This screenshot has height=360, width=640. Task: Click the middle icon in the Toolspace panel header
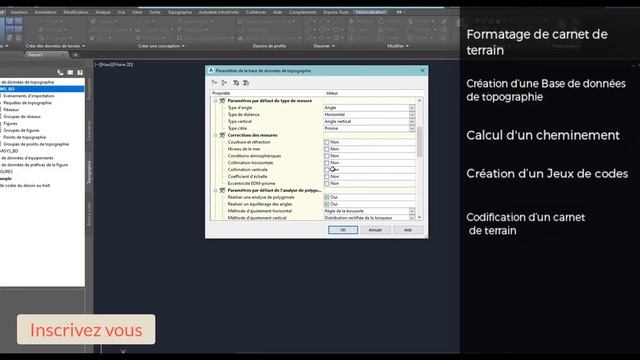(x=70, y=72)
